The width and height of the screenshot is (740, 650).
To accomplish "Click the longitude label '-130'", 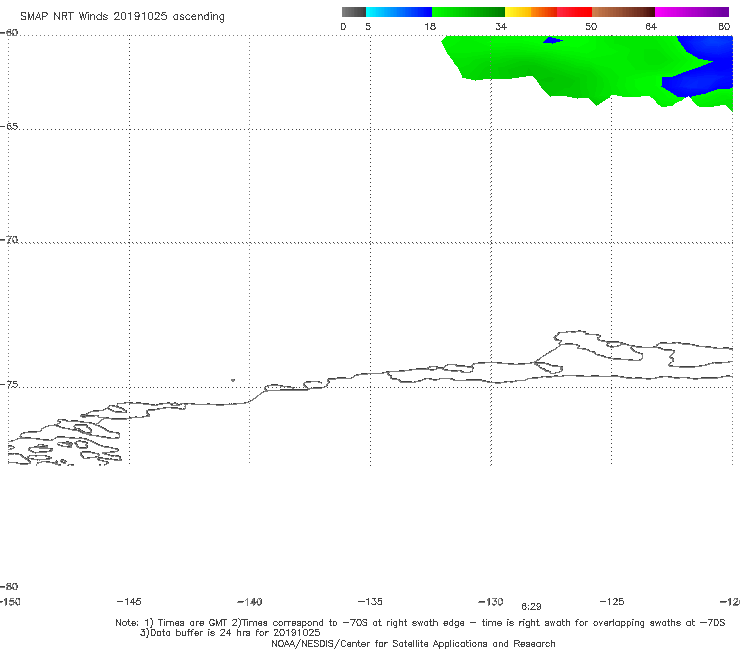I will pos(491,602).
